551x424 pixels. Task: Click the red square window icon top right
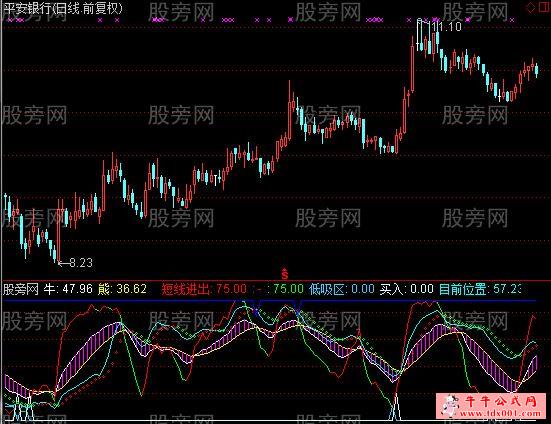pos(544,7)
